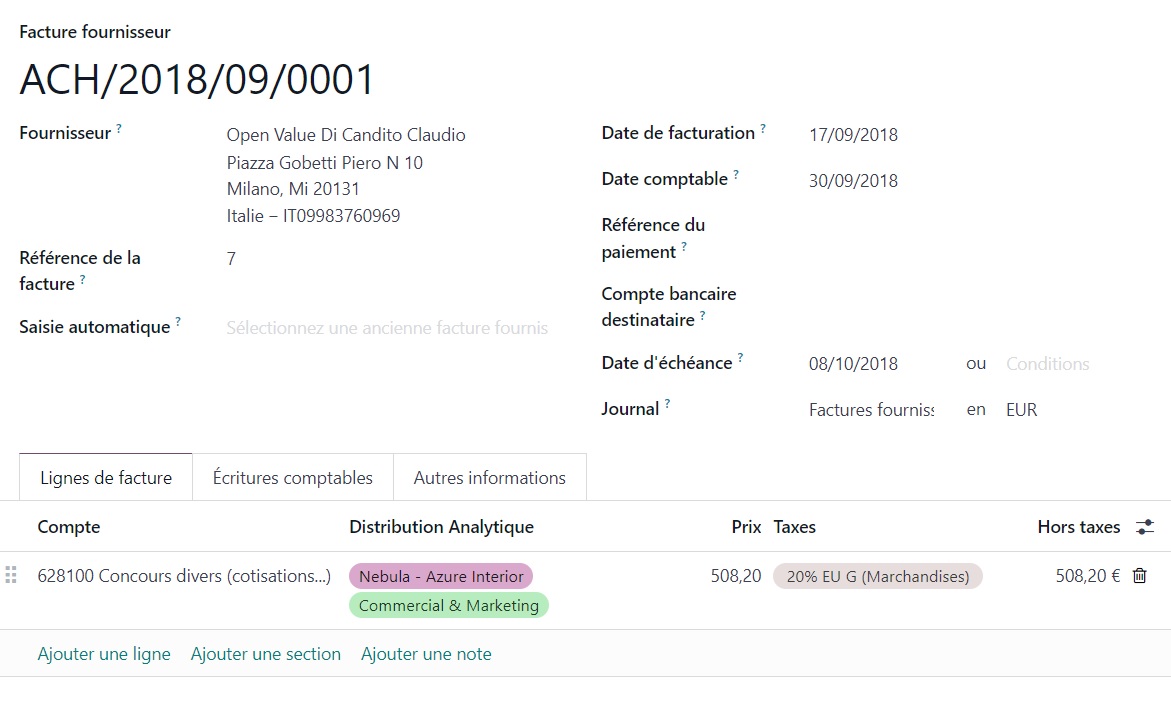Show help for Date d'échéance label
Viewport: 1171px width, 708px height.
pos(740,358)
